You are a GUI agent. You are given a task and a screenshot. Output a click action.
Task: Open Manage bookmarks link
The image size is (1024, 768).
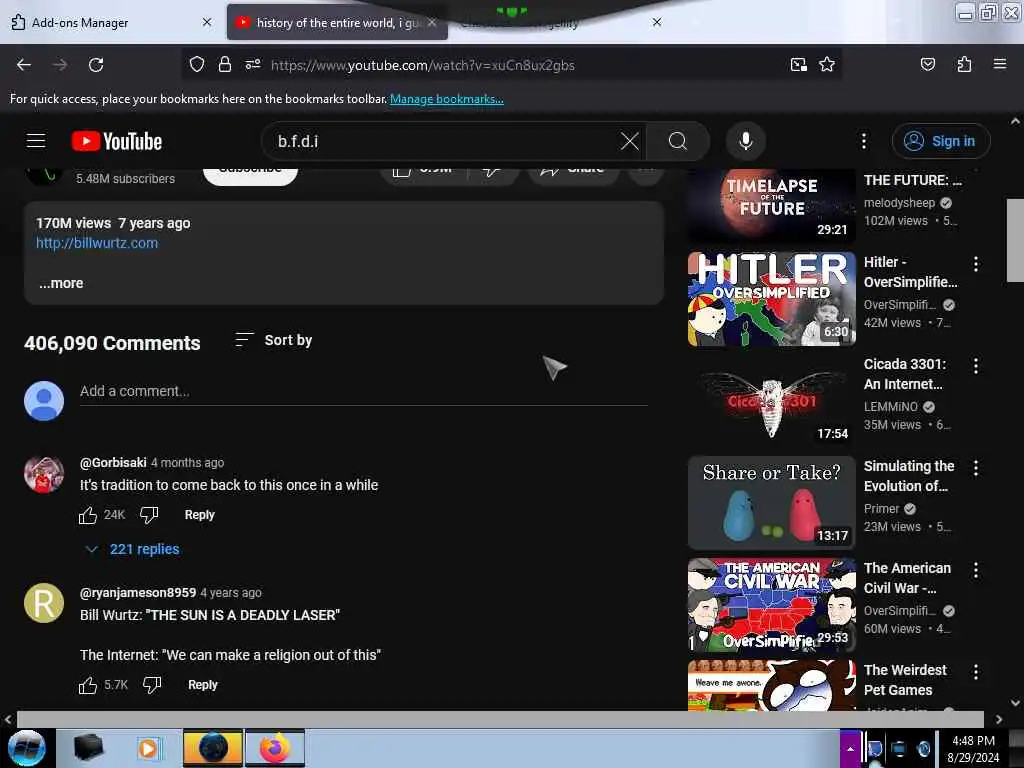447,99
